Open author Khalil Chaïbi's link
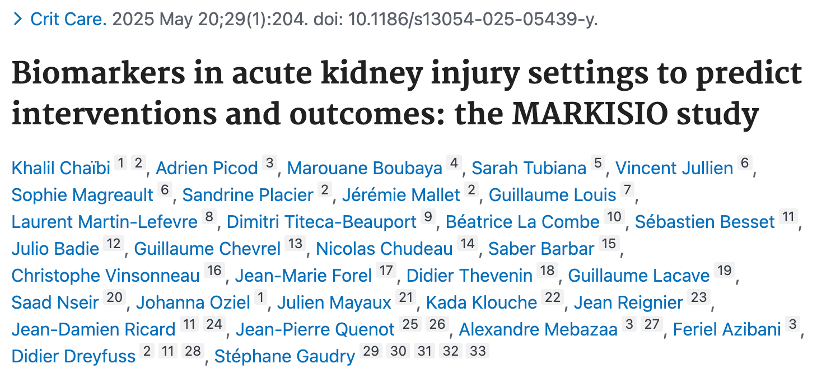This screenshot has height=382, width=832. [60, 168]
